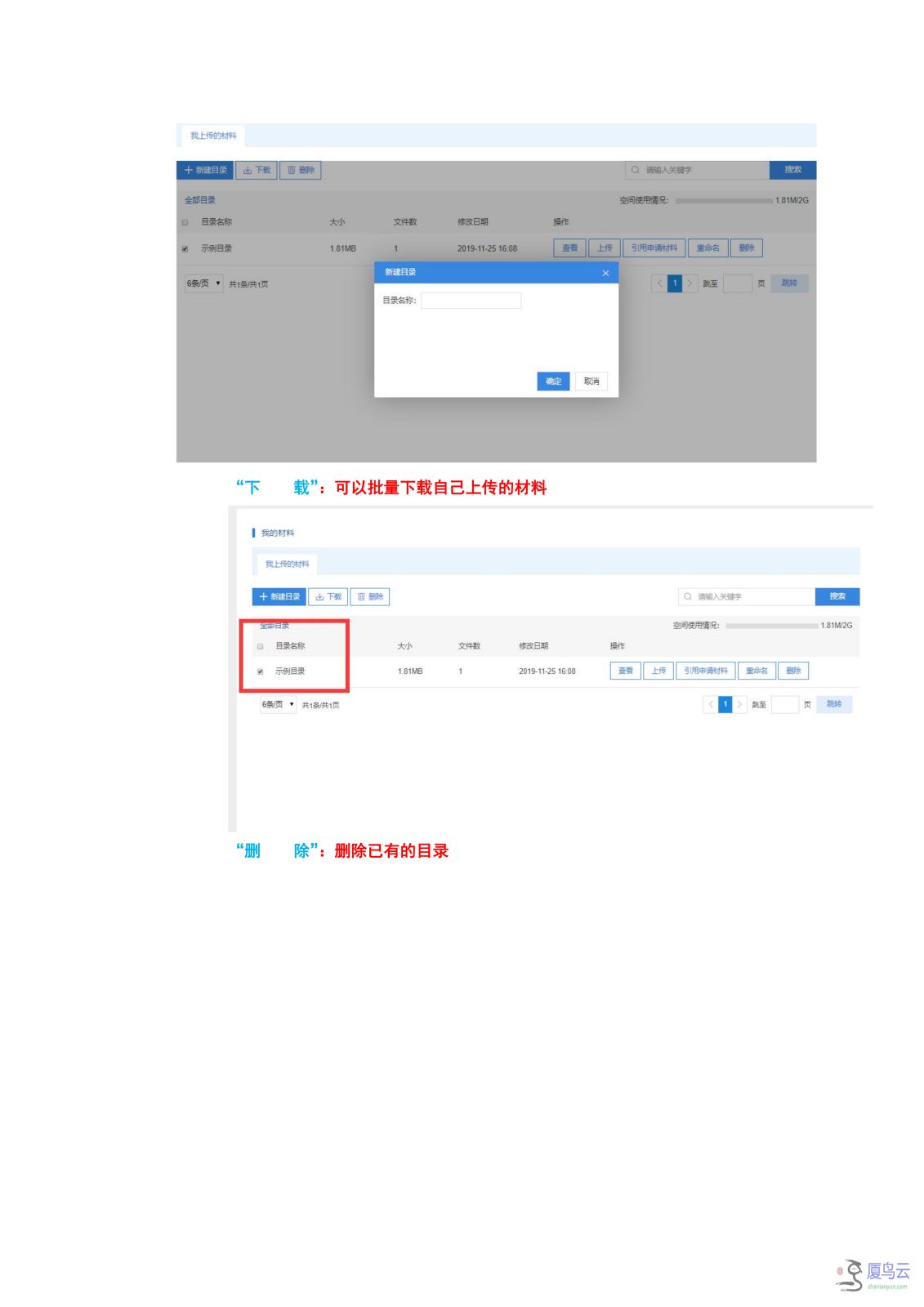The height and width of the screenshot is (1307, 924).
Task: Click dimmed 新建目录 button behind the dialog
Action: pyautogui.click(x=205, y=170)
